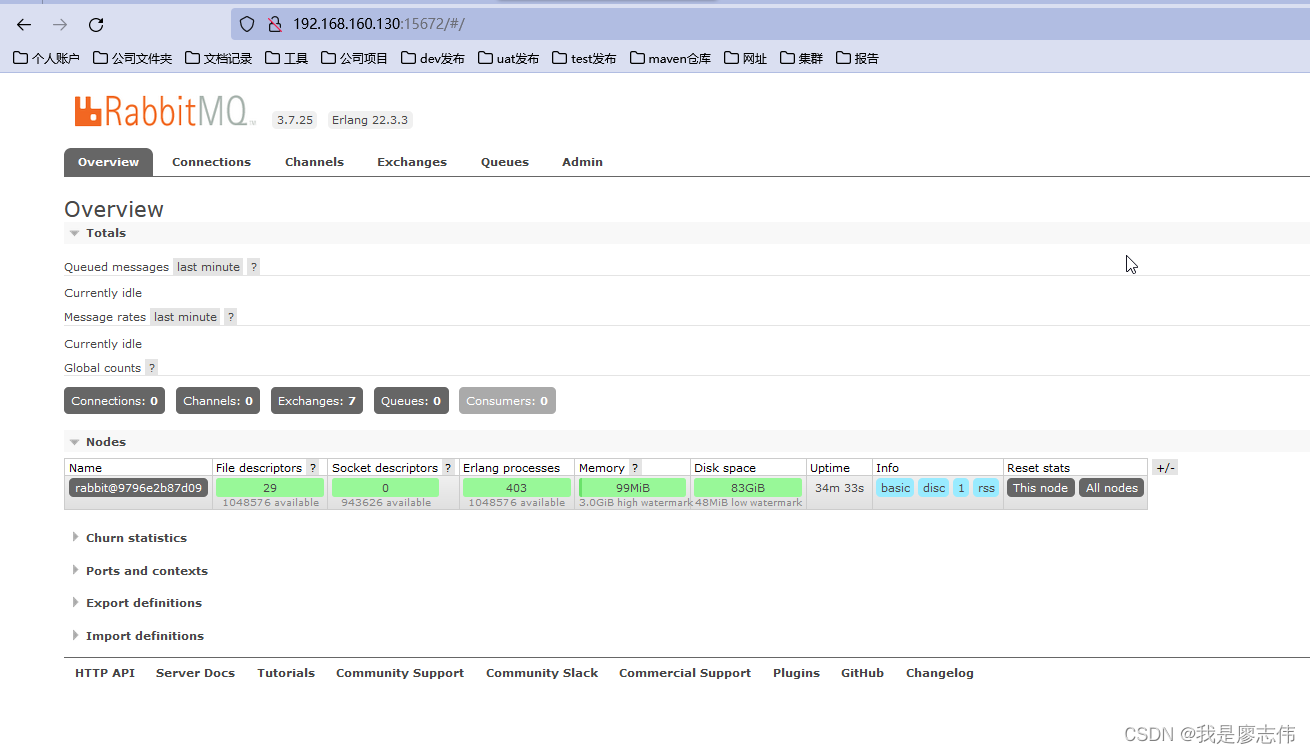Click the RabbitMQ logo
The height and width of the screenshot is (754, 1310).
[x=165, y=111]
